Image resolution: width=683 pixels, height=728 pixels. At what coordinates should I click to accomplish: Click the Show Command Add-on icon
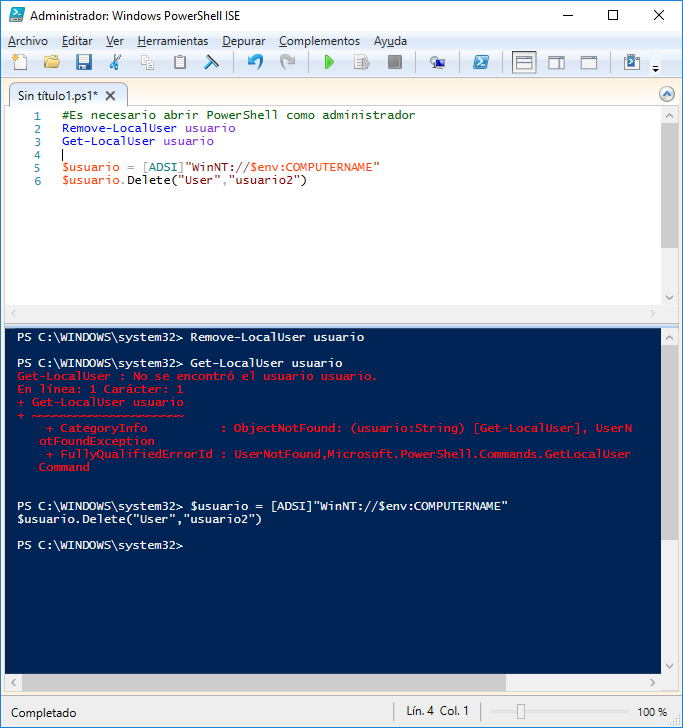coord(631,62)
